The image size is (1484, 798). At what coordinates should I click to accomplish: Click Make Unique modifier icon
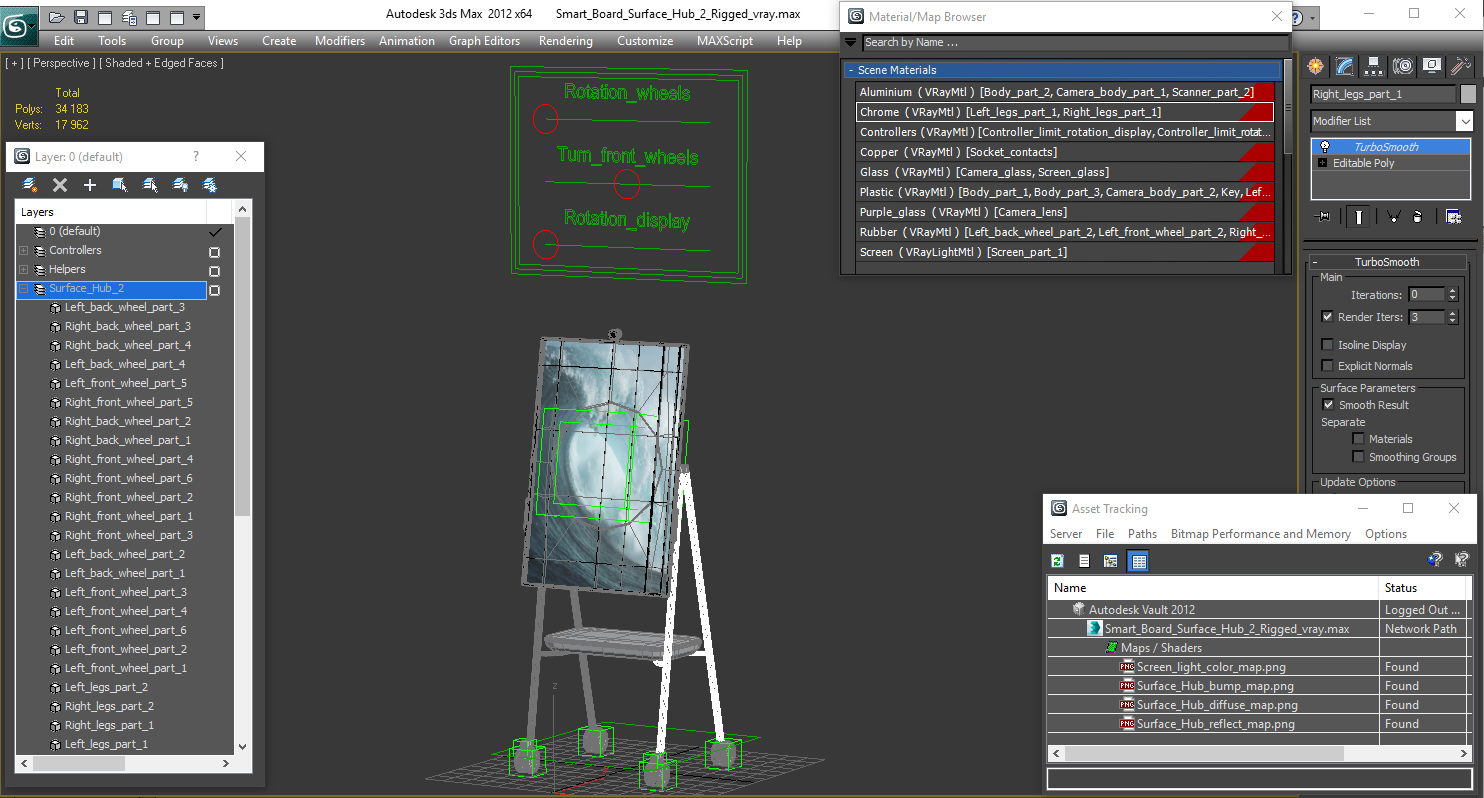point(1392,216)
